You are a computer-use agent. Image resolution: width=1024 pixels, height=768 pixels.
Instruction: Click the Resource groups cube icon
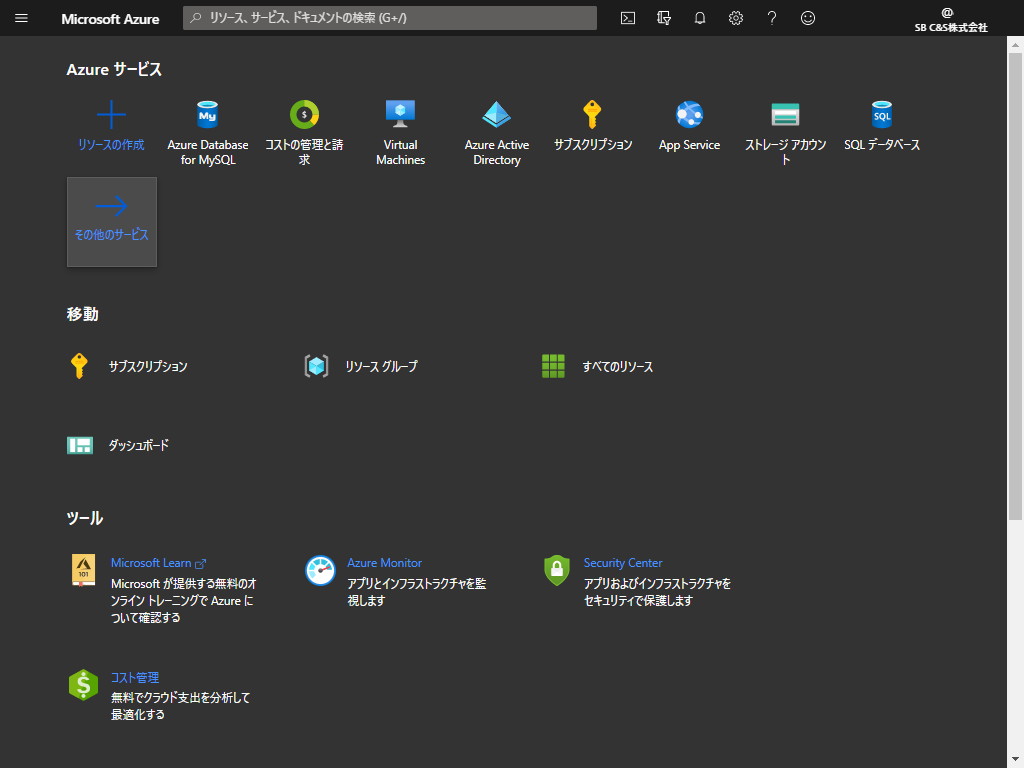pos(316,366)
